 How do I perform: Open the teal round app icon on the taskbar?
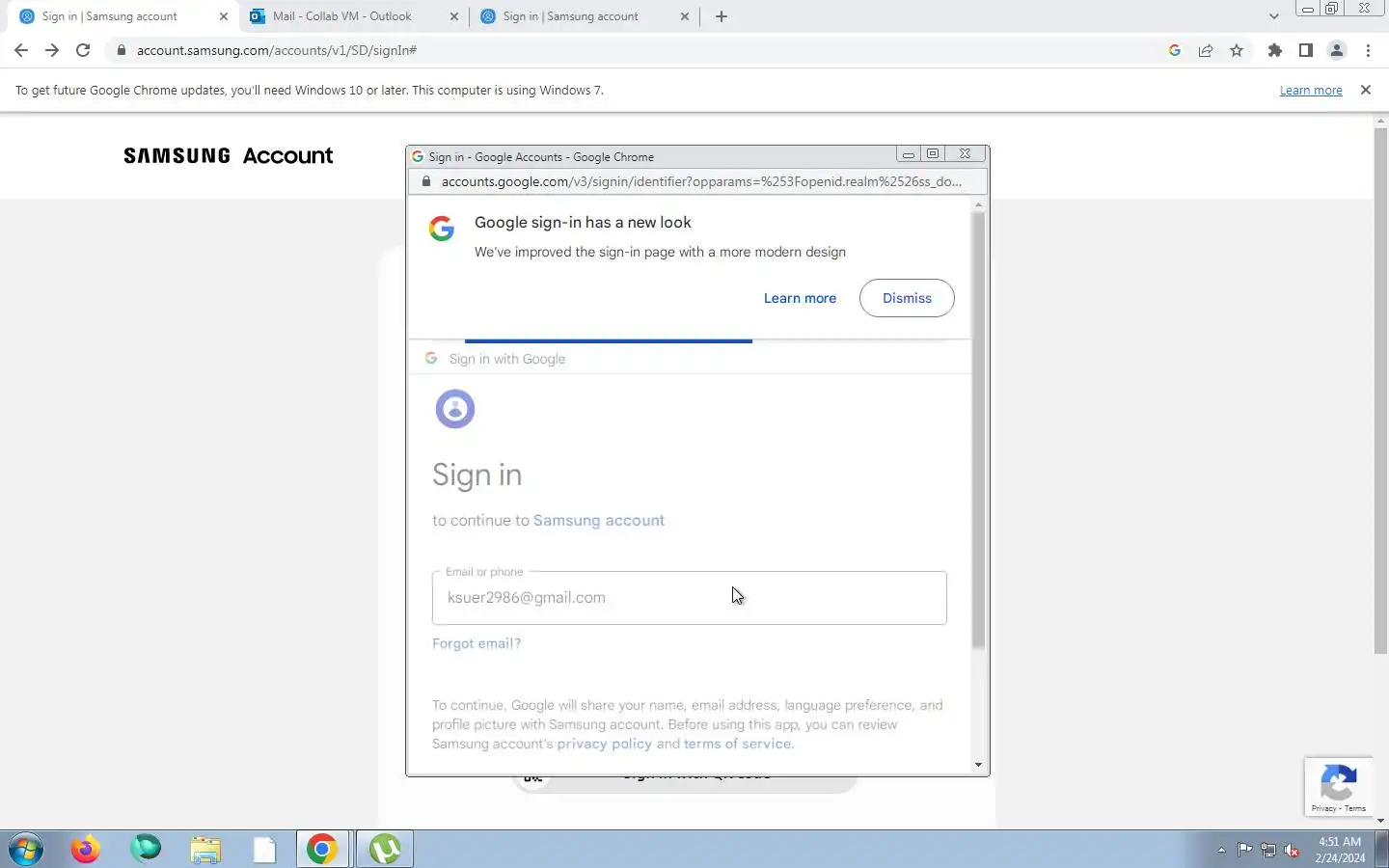point(146,850)
